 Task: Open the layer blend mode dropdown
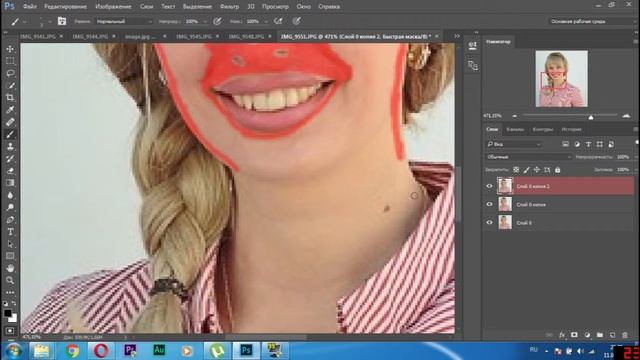coord(529,157)
